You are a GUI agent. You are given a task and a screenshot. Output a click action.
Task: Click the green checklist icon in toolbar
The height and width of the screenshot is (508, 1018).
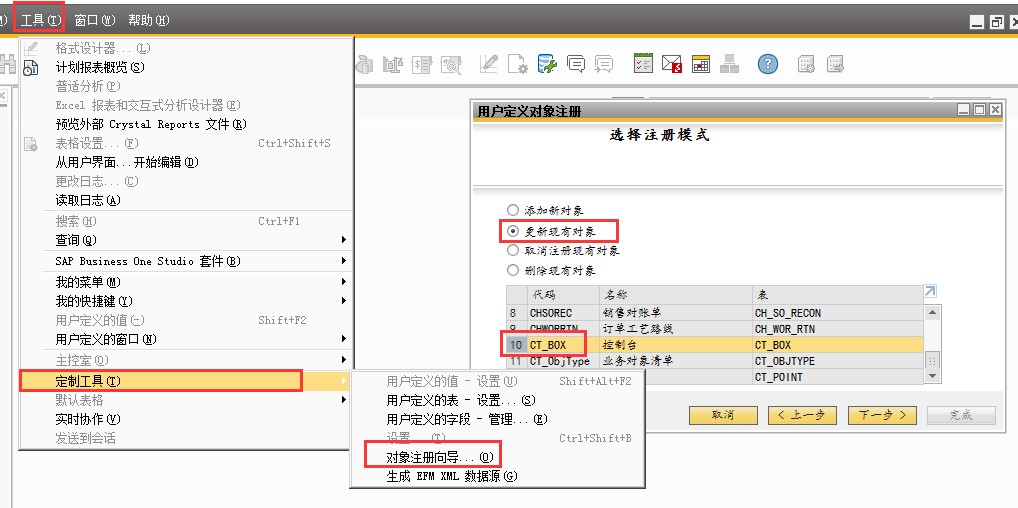[x=643, y=64]
